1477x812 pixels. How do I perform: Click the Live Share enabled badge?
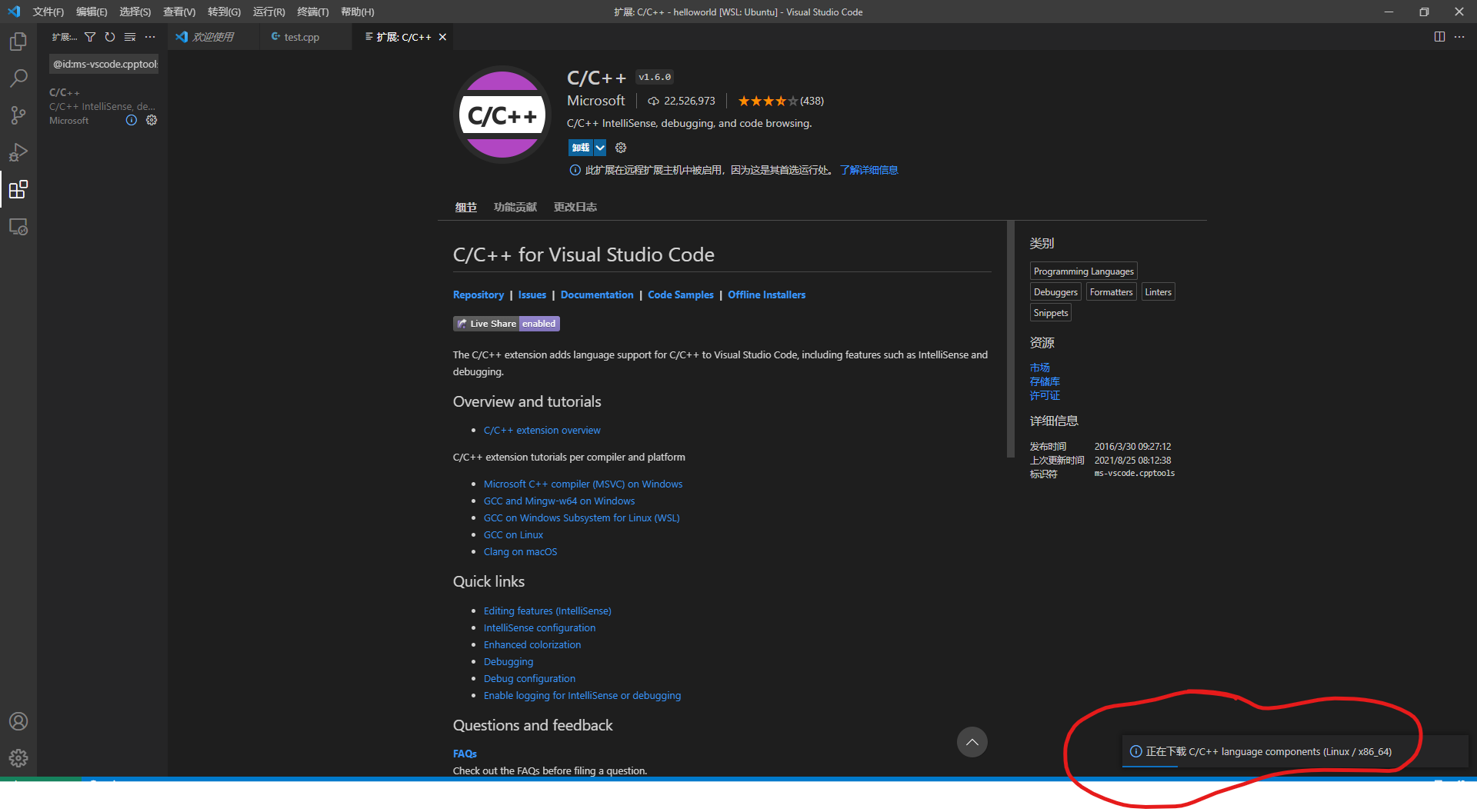[x=506, y=324]
